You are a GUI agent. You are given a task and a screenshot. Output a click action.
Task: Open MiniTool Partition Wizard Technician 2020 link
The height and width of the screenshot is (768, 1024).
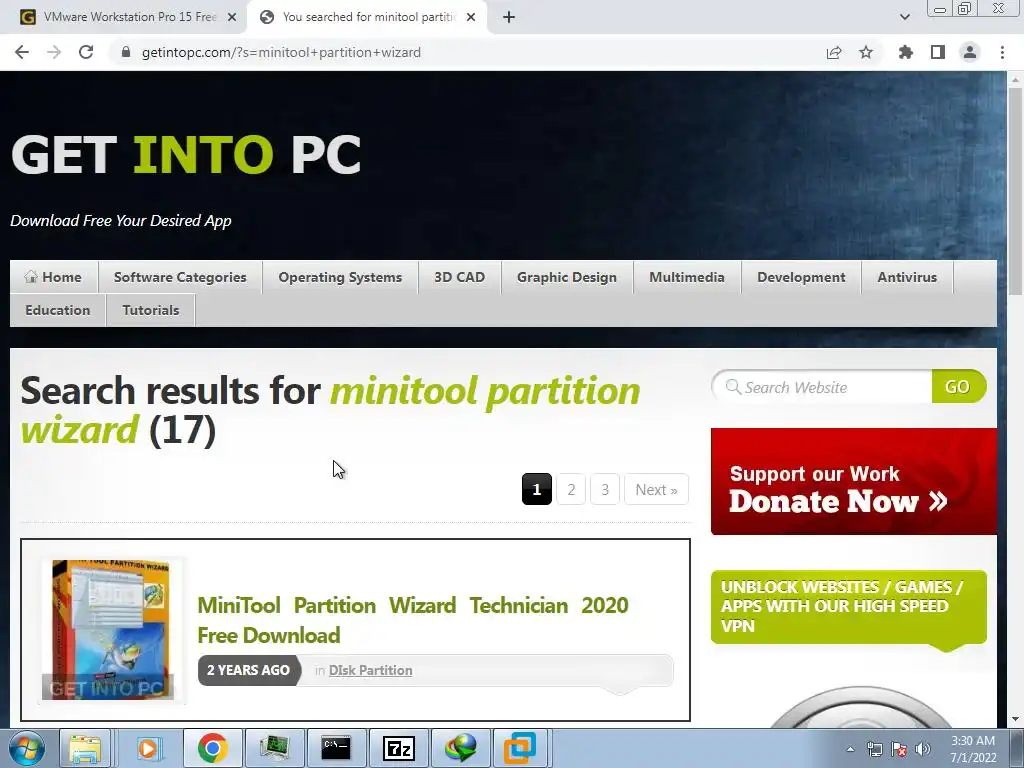tap(413, 620)
